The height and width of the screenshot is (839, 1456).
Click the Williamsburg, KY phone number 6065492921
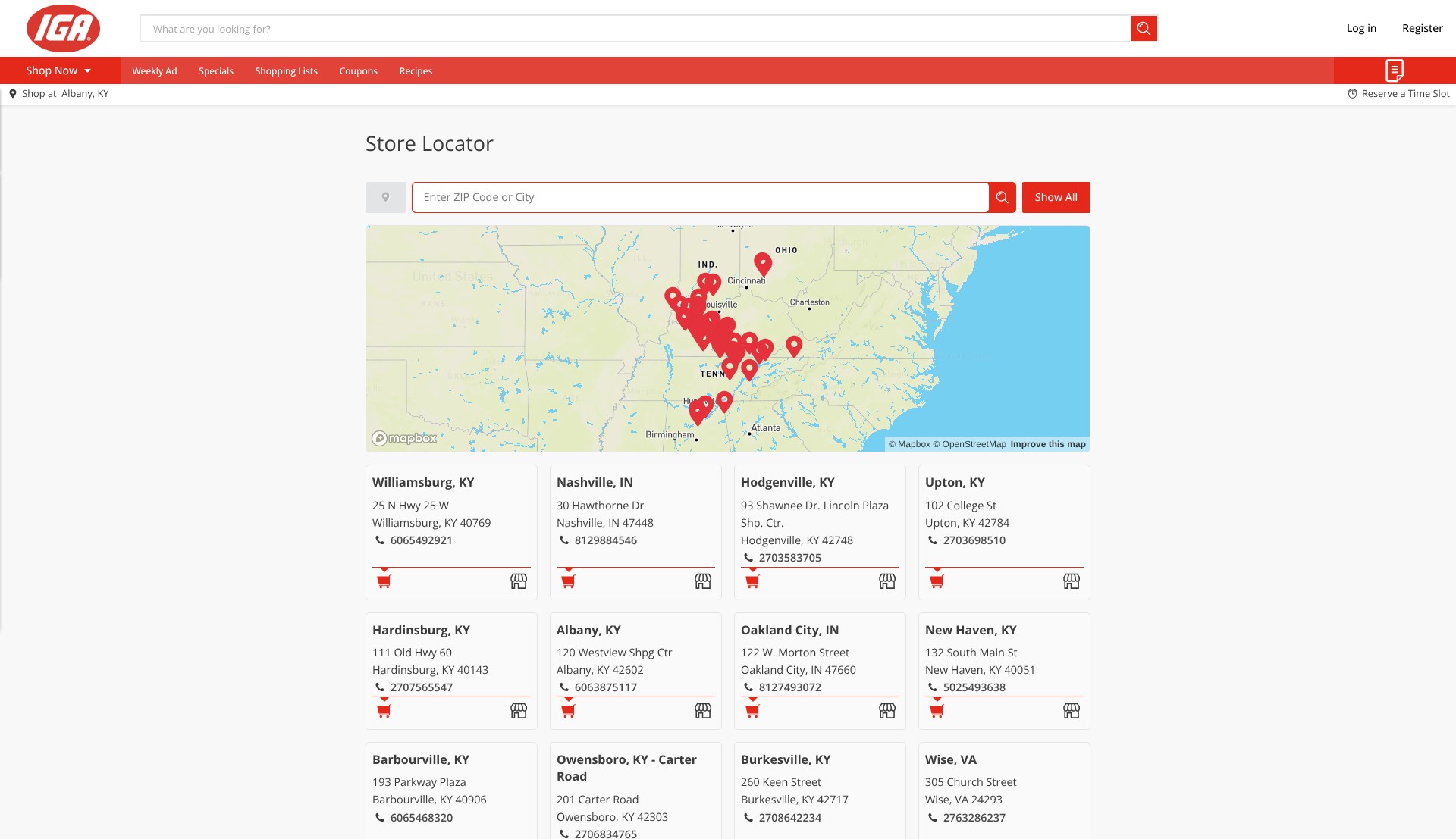point(421,540)
